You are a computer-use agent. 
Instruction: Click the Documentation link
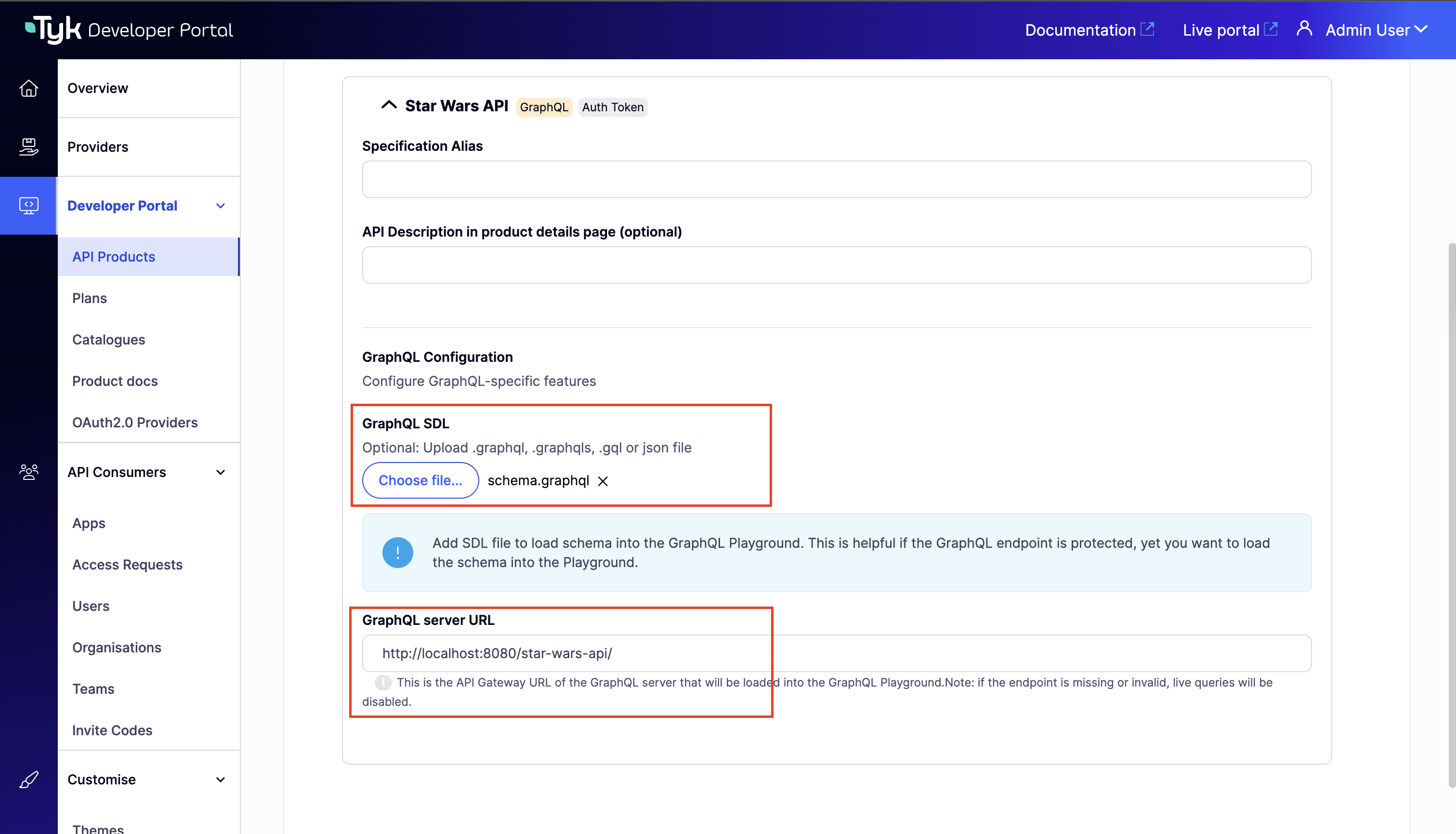point(1081,29)
